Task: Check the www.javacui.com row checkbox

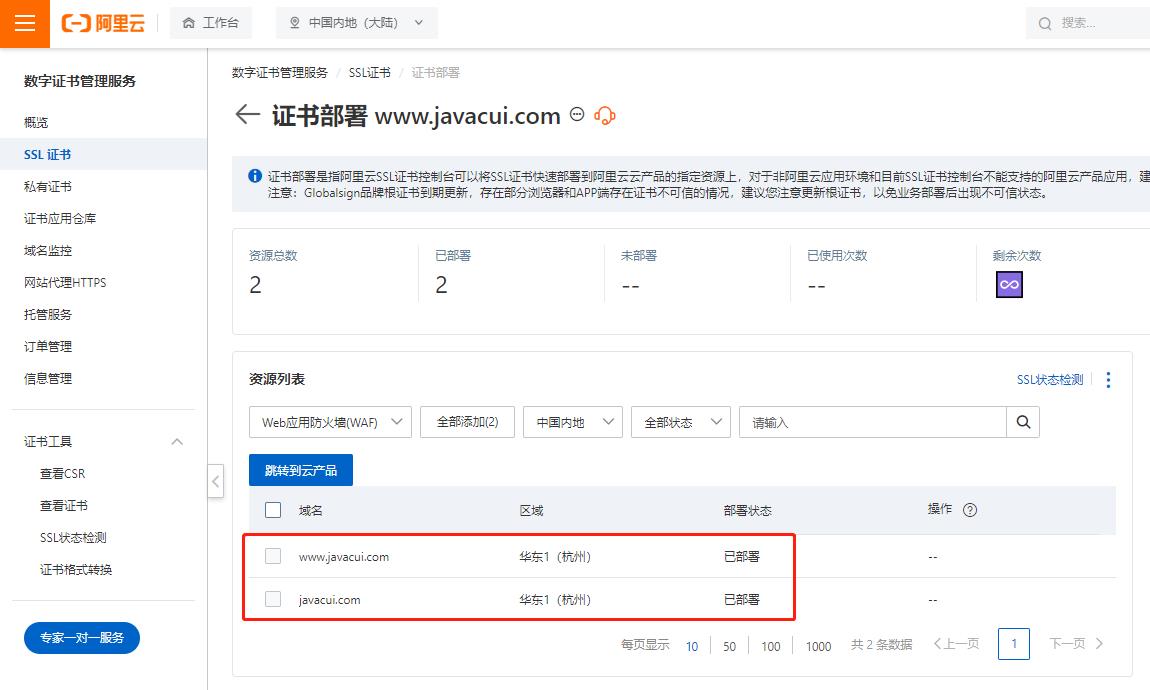Action: (x=273, y=556)
